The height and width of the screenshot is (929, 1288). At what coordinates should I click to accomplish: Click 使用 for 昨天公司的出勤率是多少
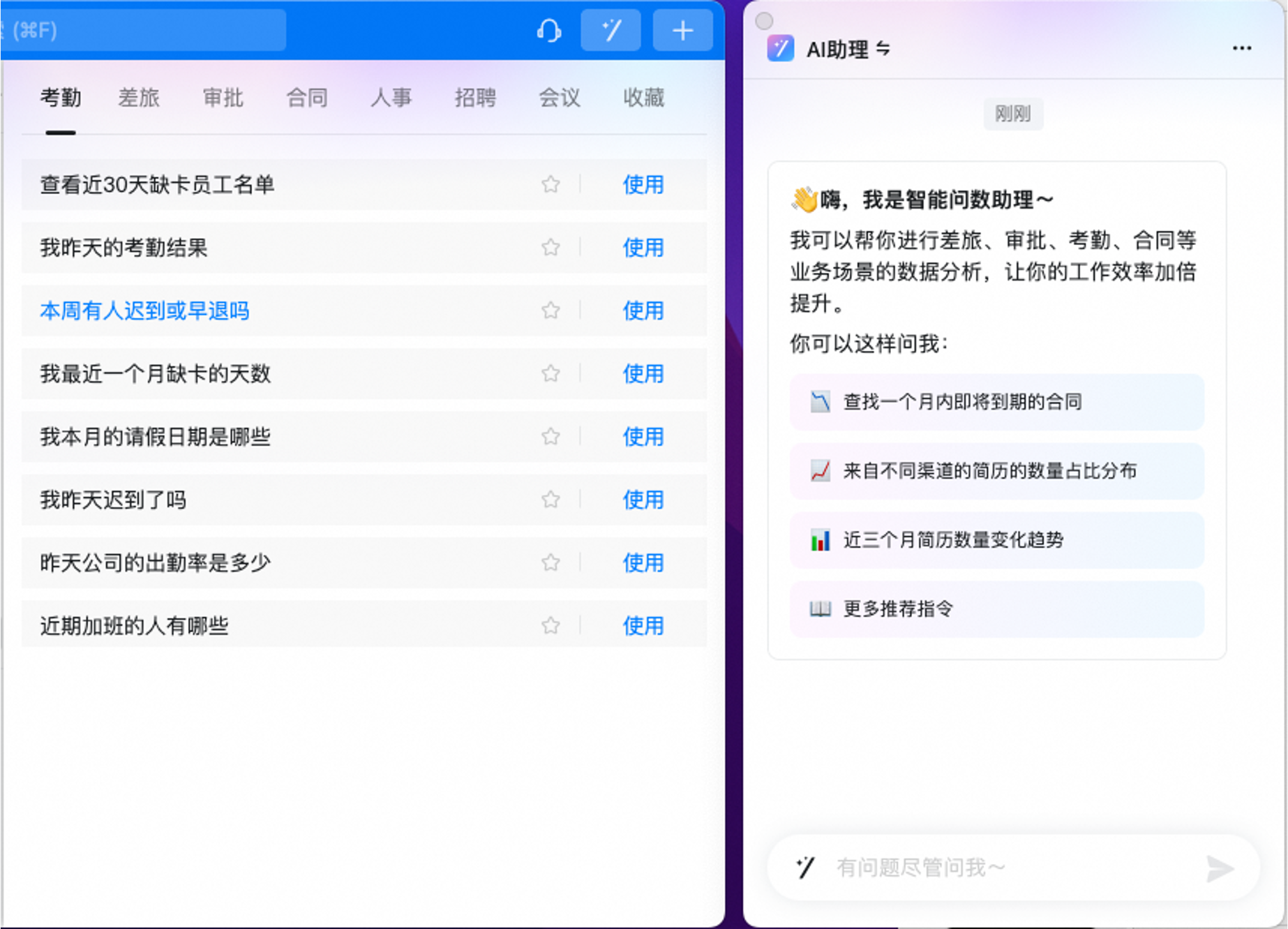643,563
